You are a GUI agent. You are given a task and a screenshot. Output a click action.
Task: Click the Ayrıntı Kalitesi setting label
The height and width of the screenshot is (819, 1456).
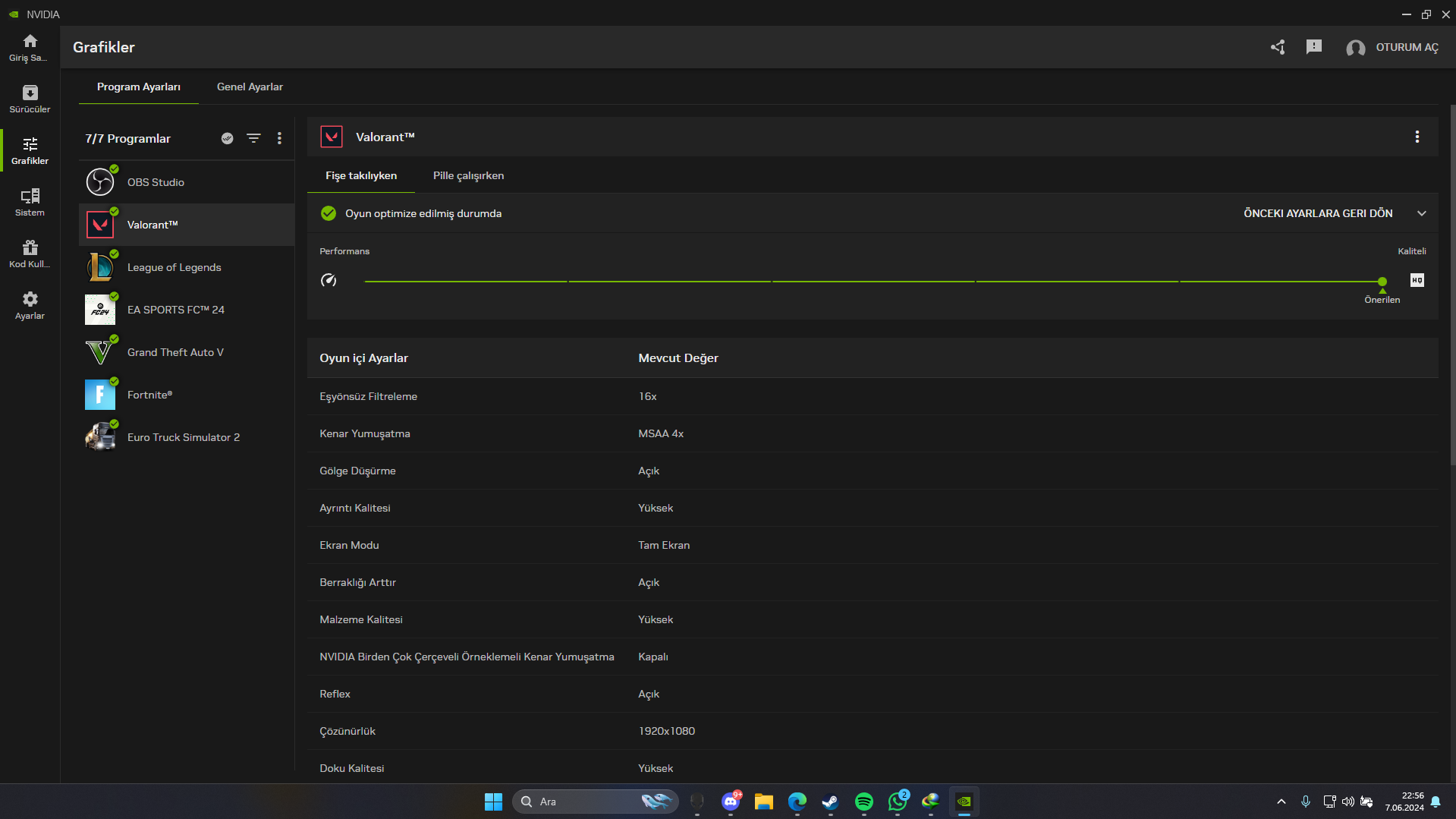tap(355, 508)
